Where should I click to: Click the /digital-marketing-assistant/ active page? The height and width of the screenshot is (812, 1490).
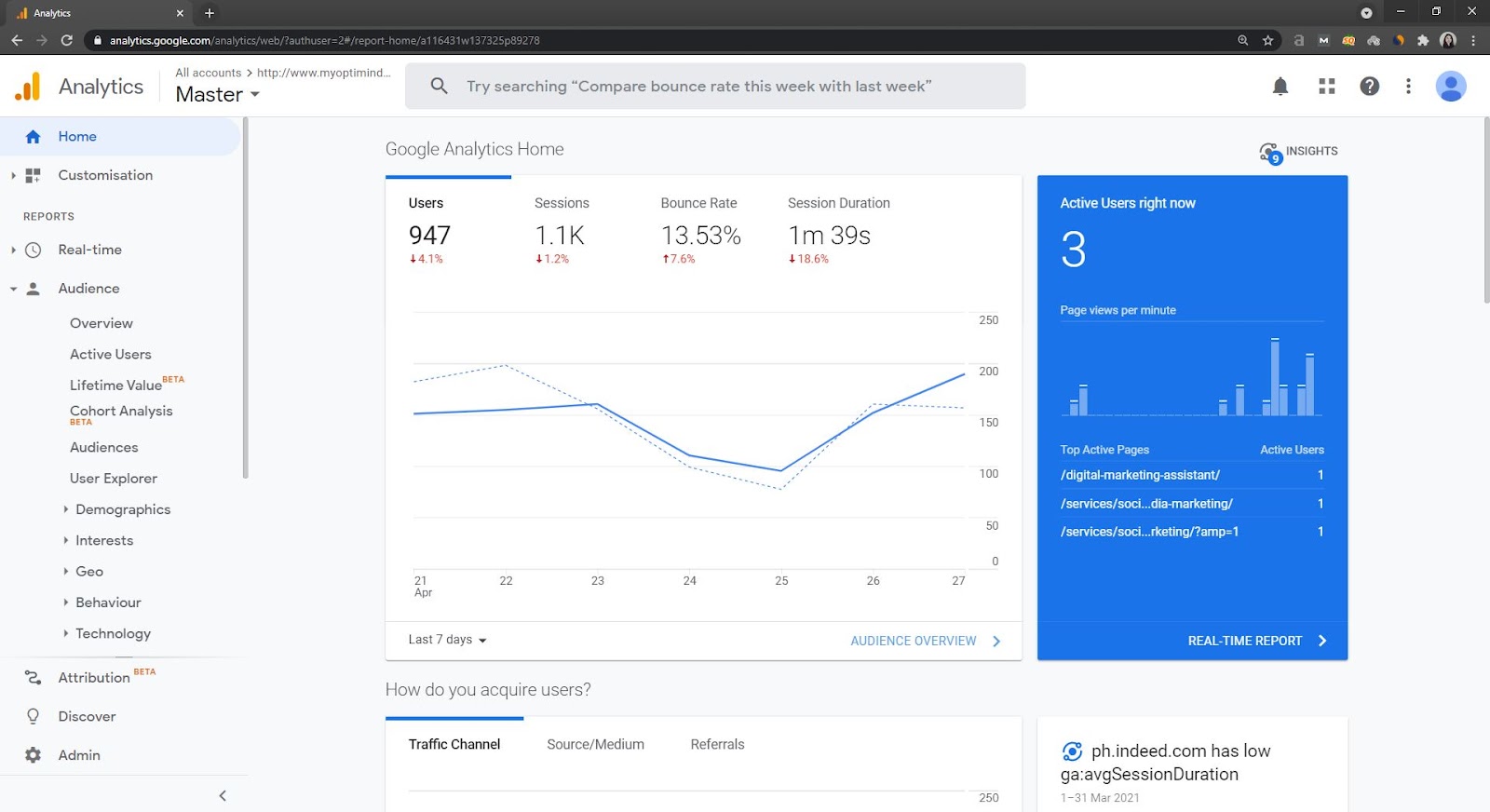1140,475
